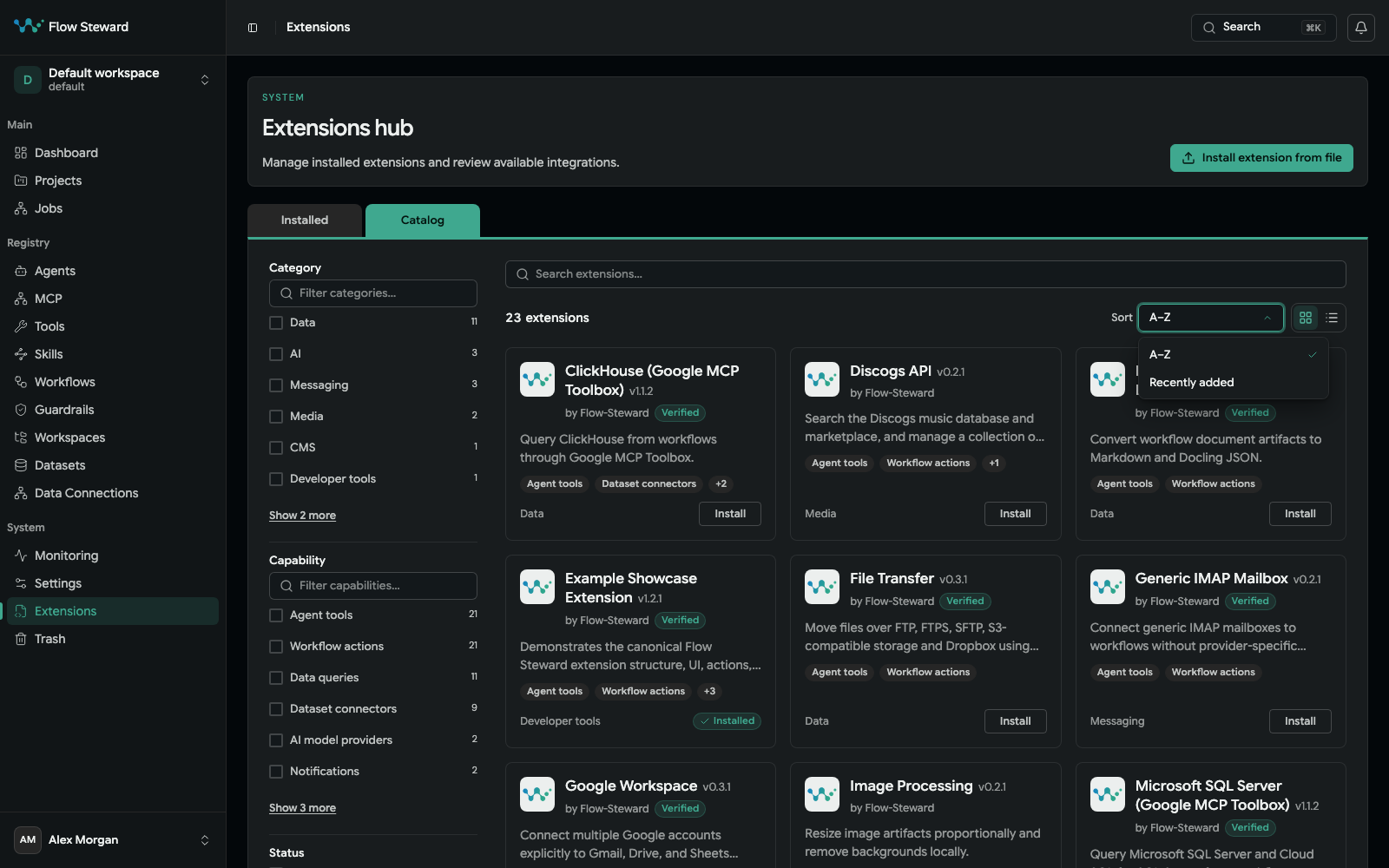Check the AI category filter
The height and width of the screenshot is (868, 1389).
coord(276,354)
